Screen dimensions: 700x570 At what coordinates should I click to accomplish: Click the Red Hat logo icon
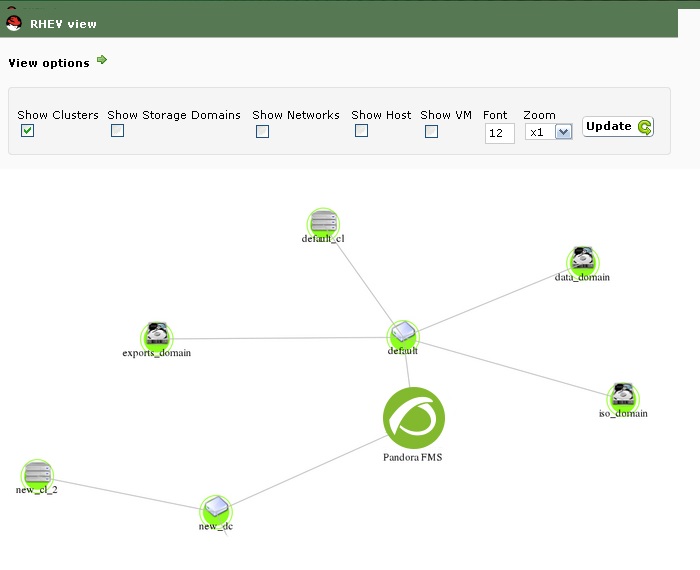click(x=14, y=23)
